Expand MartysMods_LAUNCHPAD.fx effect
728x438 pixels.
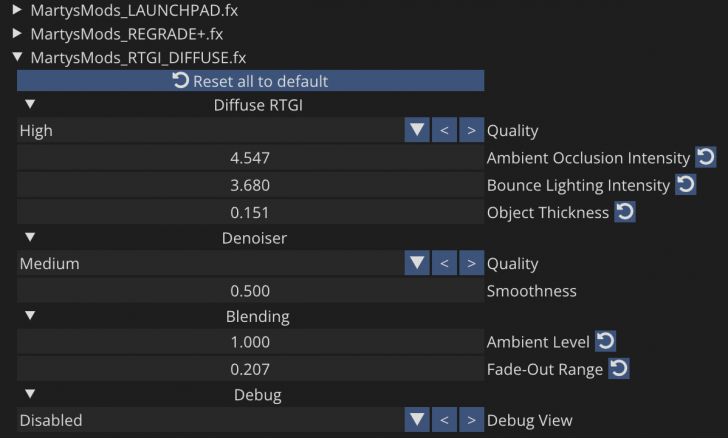(17, 9)
